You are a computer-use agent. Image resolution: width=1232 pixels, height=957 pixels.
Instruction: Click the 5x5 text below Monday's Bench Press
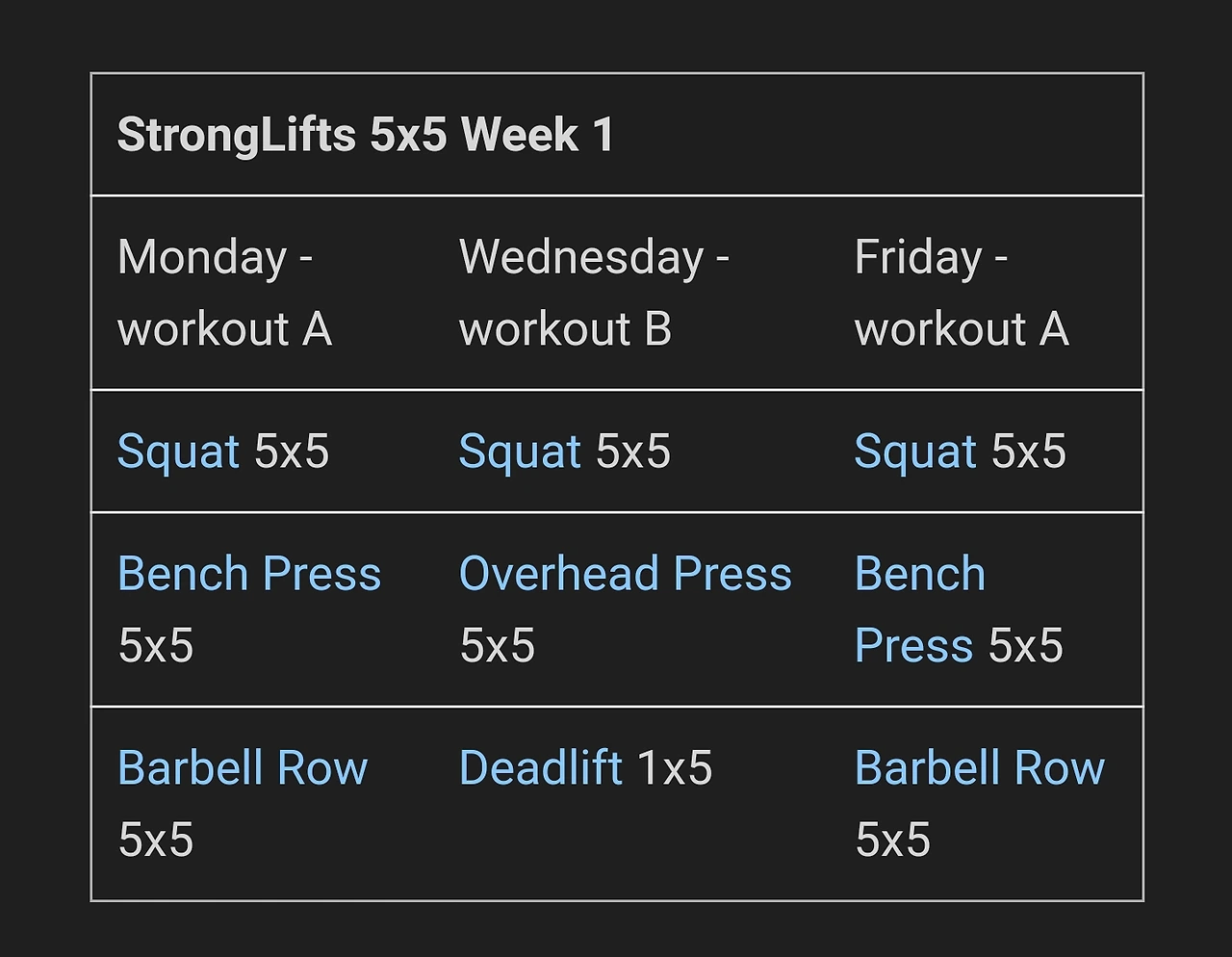coord(155,646)
